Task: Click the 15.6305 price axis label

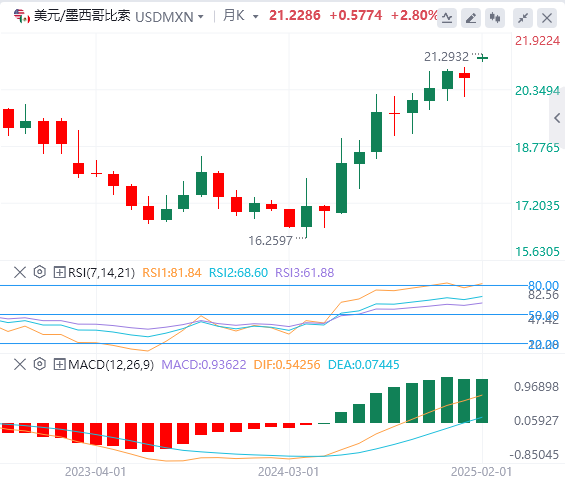Action: pyautogui.click(x=538, y=252)
